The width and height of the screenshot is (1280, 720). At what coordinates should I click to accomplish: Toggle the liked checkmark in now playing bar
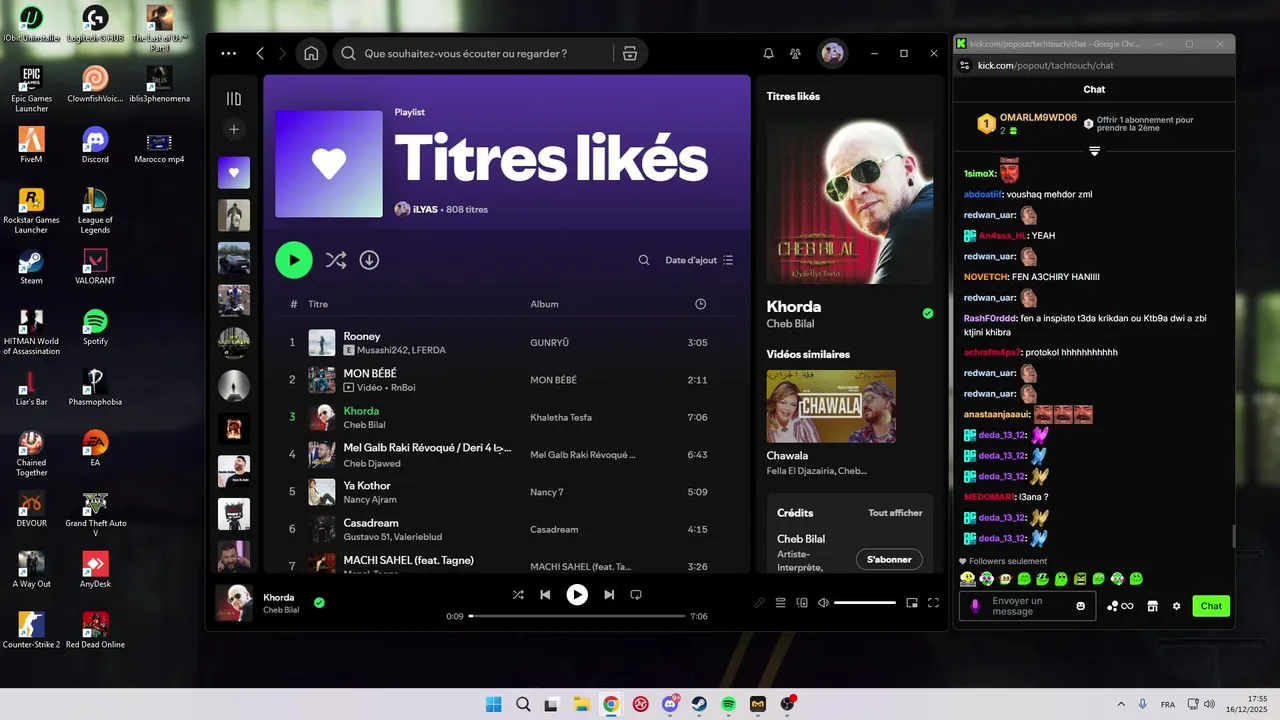(x=319, y=602)
